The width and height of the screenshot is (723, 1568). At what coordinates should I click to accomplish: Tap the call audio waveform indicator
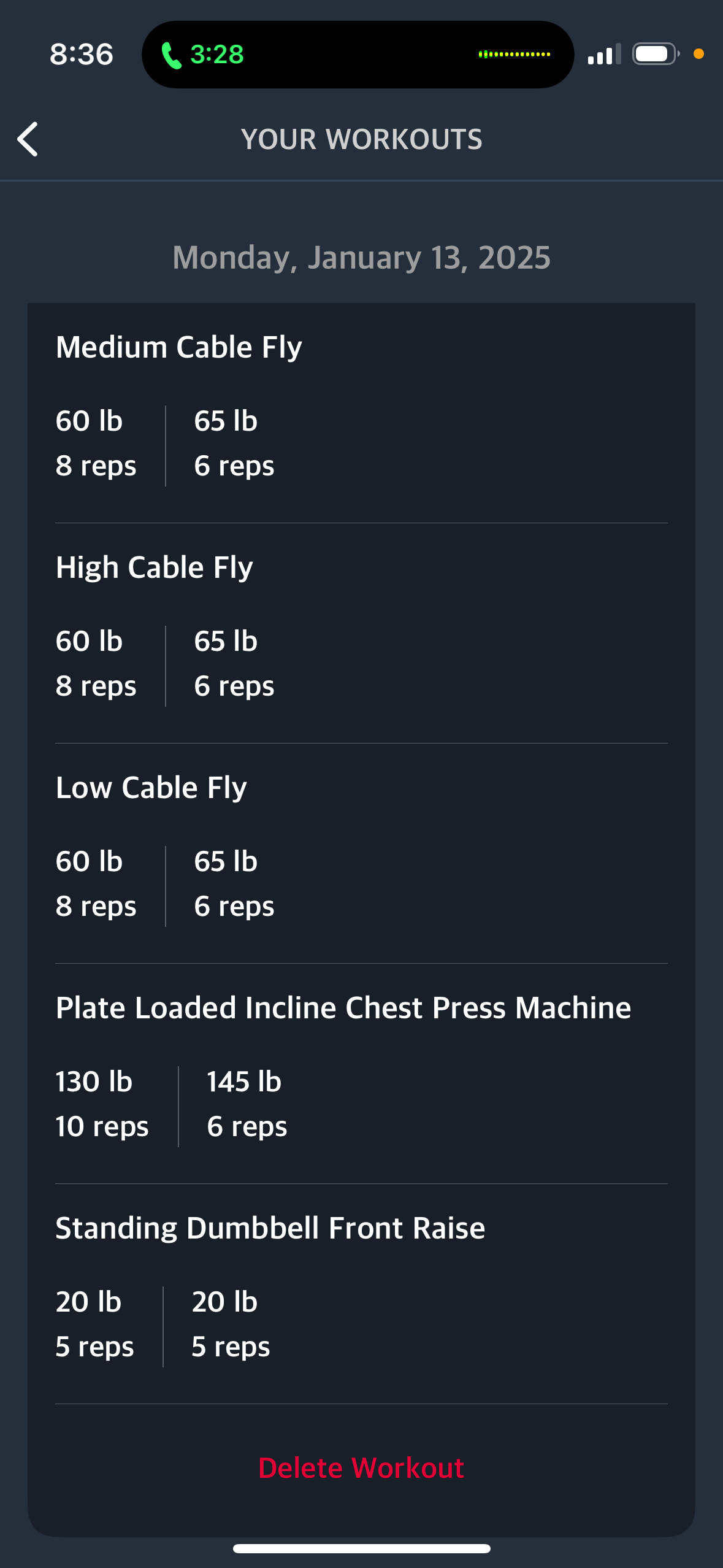(514, 55)
